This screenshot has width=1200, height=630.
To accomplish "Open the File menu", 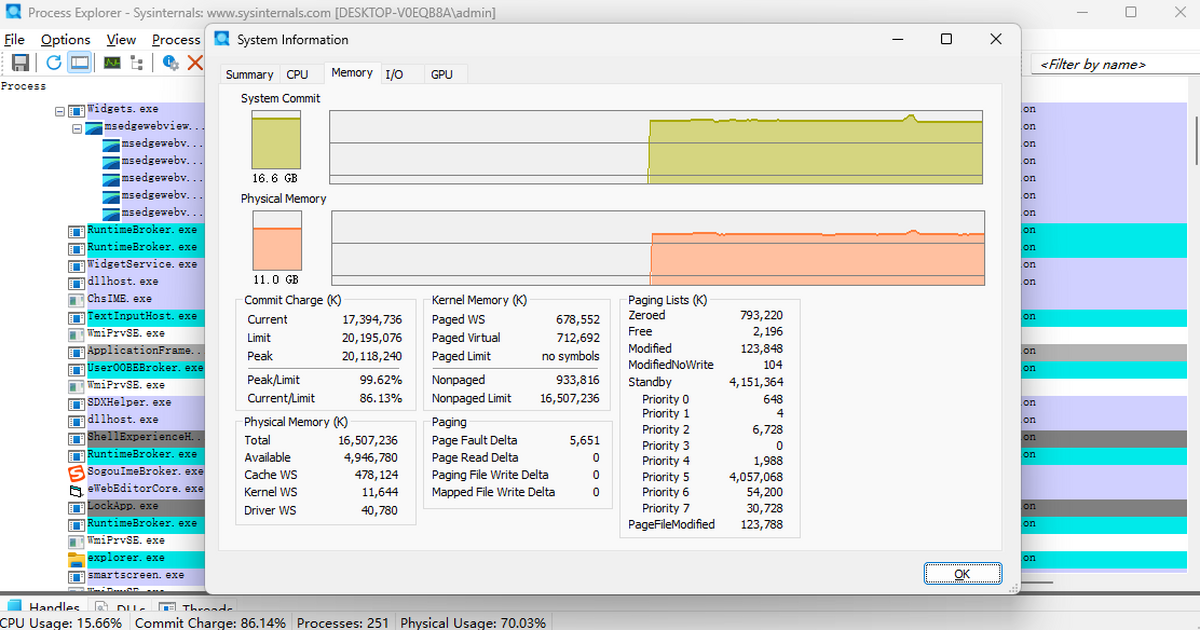I will pyautogui.click(x=15, y=40).
